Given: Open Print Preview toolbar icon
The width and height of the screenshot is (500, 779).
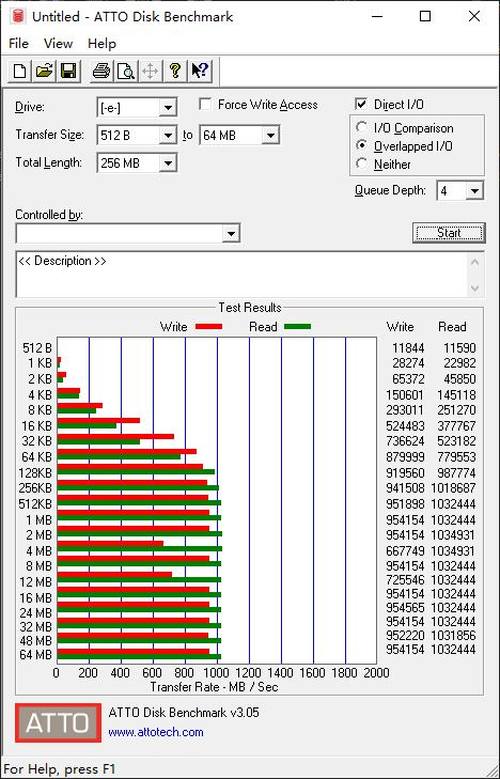Looking at the screenshot, I should tap(125, 71).
